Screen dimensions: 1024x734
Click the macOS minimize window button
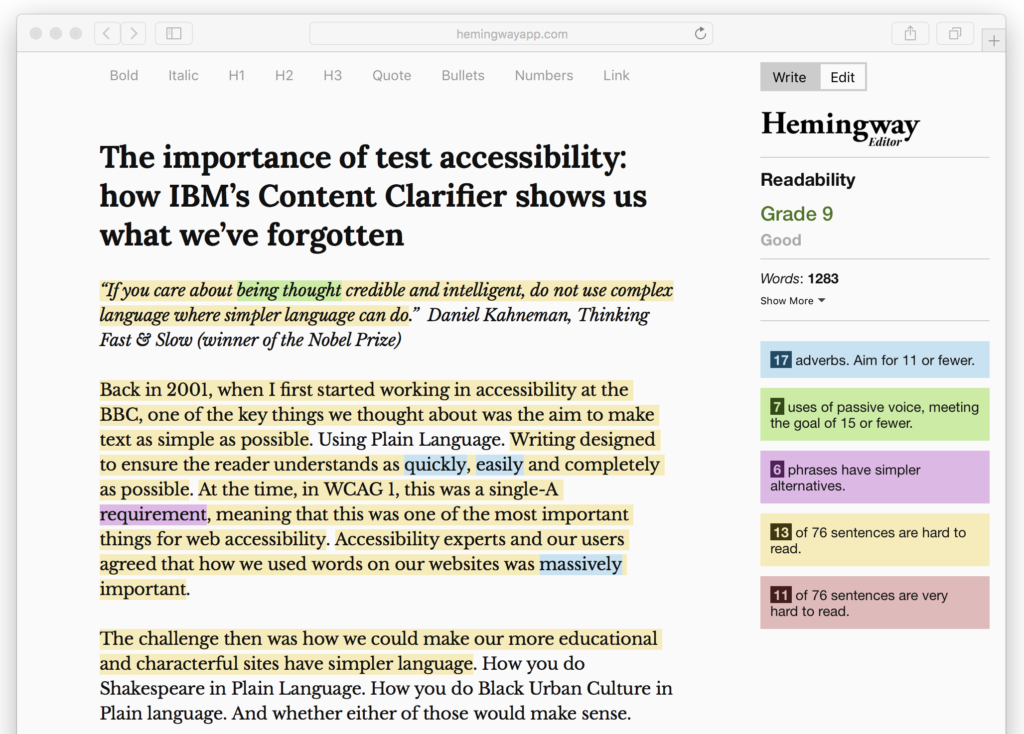tap(56, 33)
